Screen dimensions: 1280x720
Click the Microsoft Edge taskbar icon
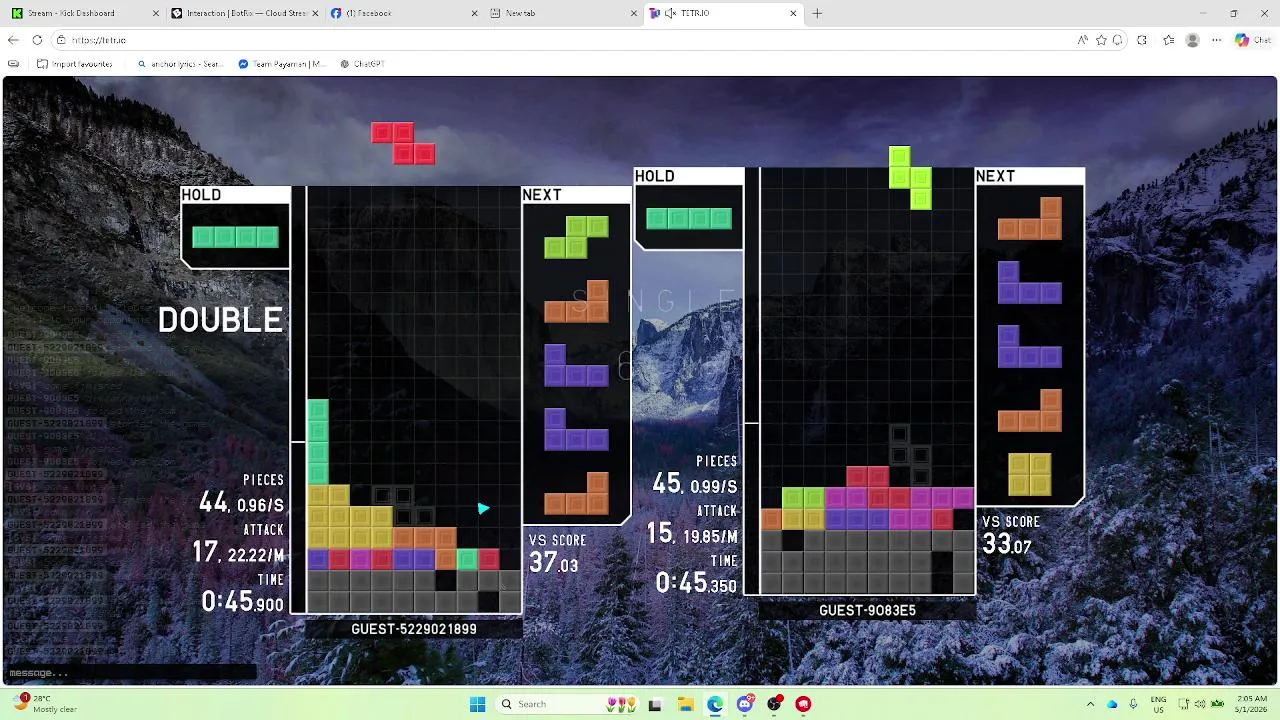pos(715,704)
